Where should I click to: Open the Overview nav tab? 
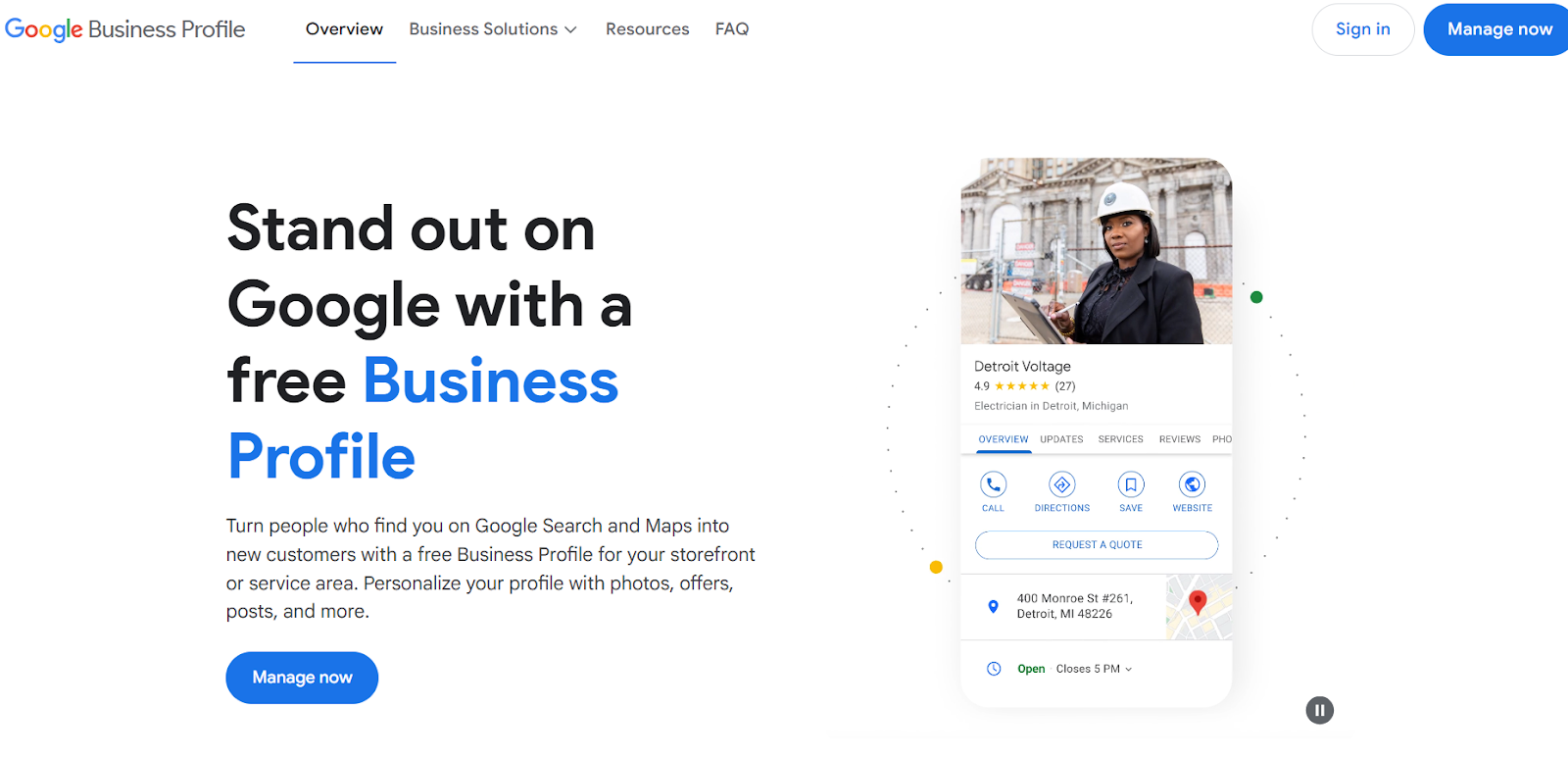coord(344,29)
